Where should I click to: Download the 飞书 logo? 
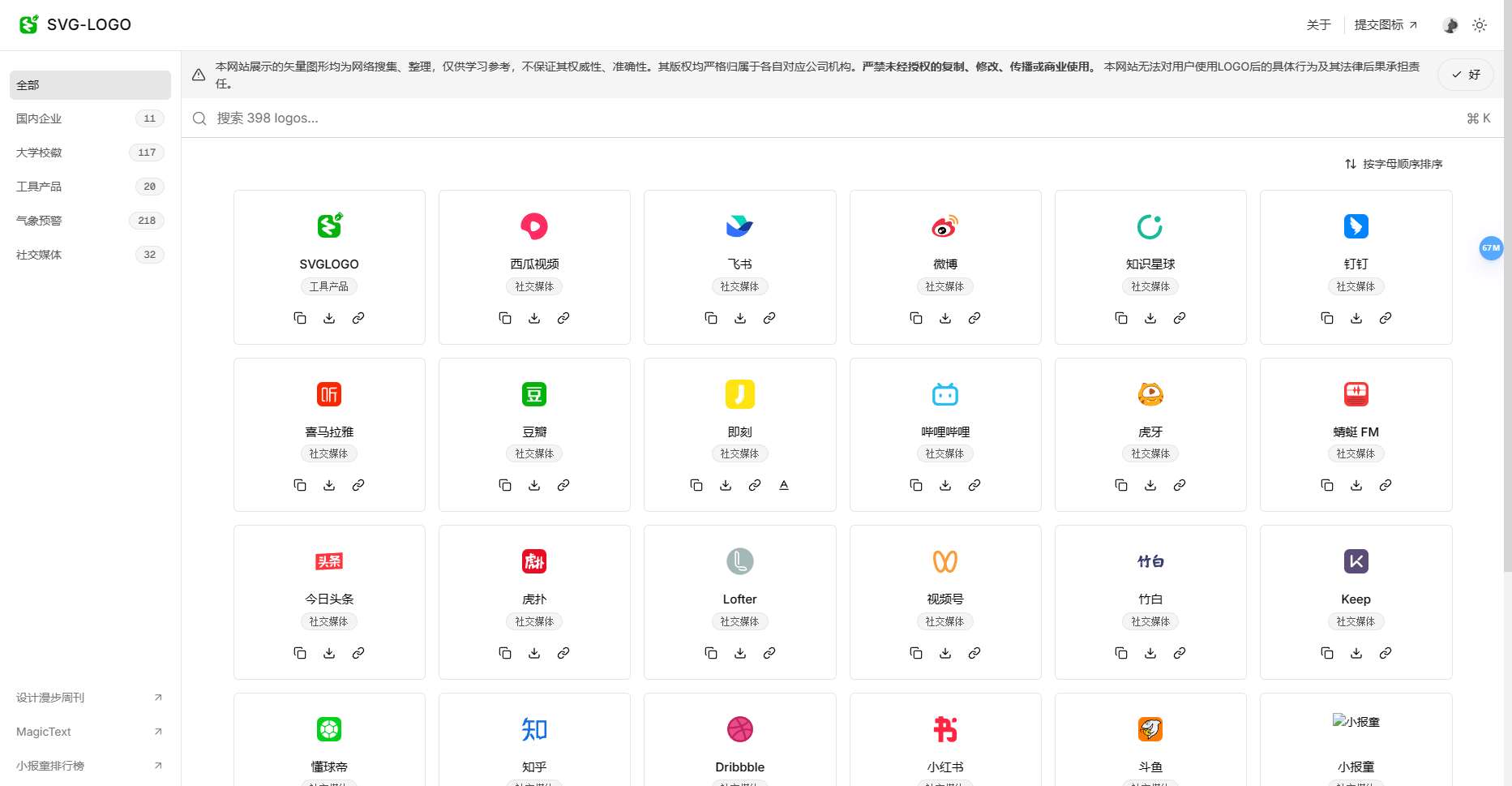tap(740, 318)
